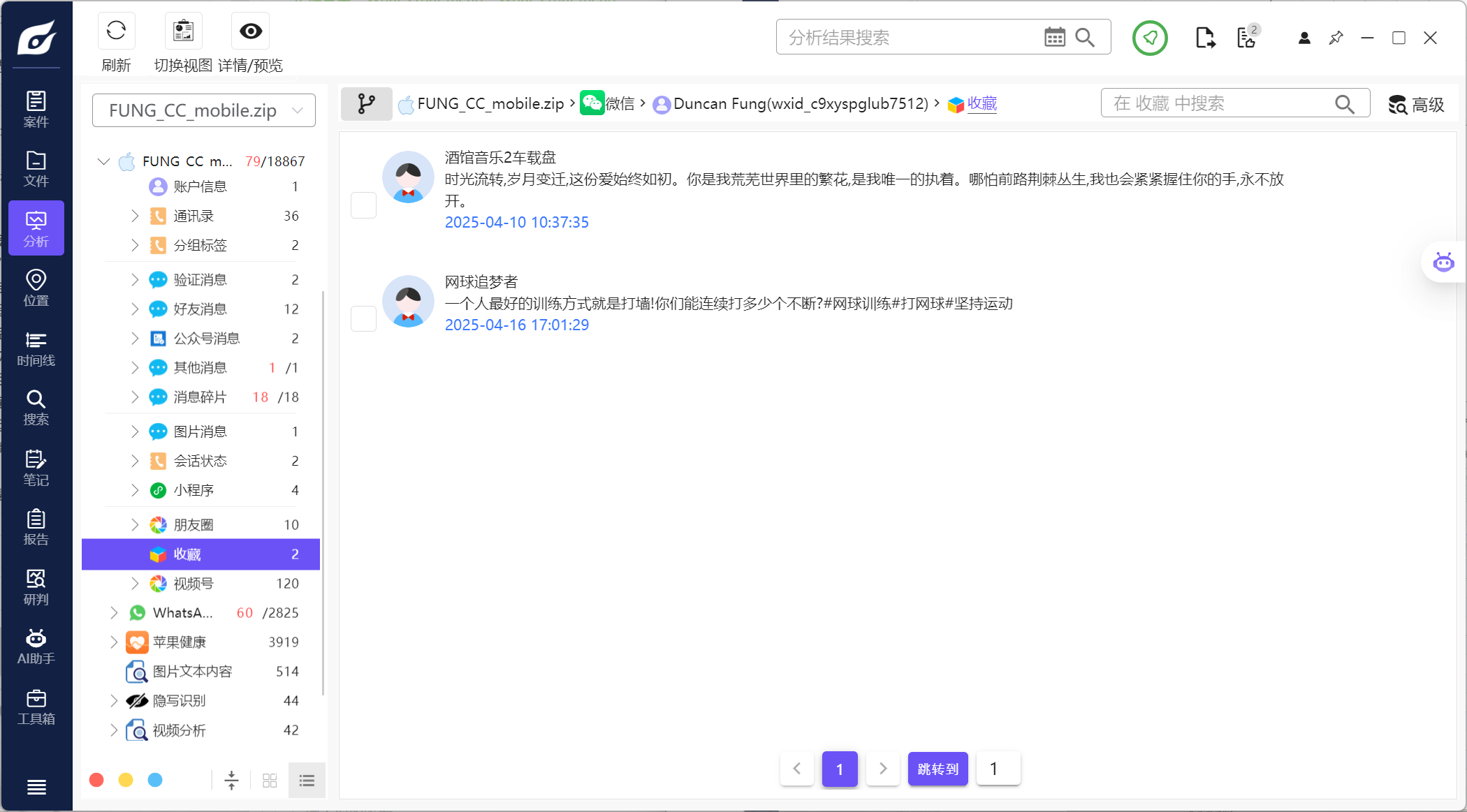Check the 网球追梦者 favorite item checkbox
This screenshot has width=1467, height=812.
coord(363,318)
